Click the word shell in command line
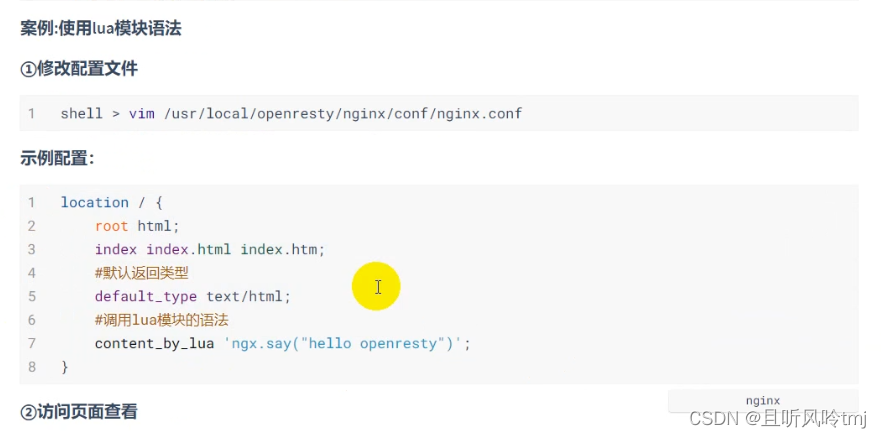The width and height of the screenshot is (881, 438). tap(81, 114)
